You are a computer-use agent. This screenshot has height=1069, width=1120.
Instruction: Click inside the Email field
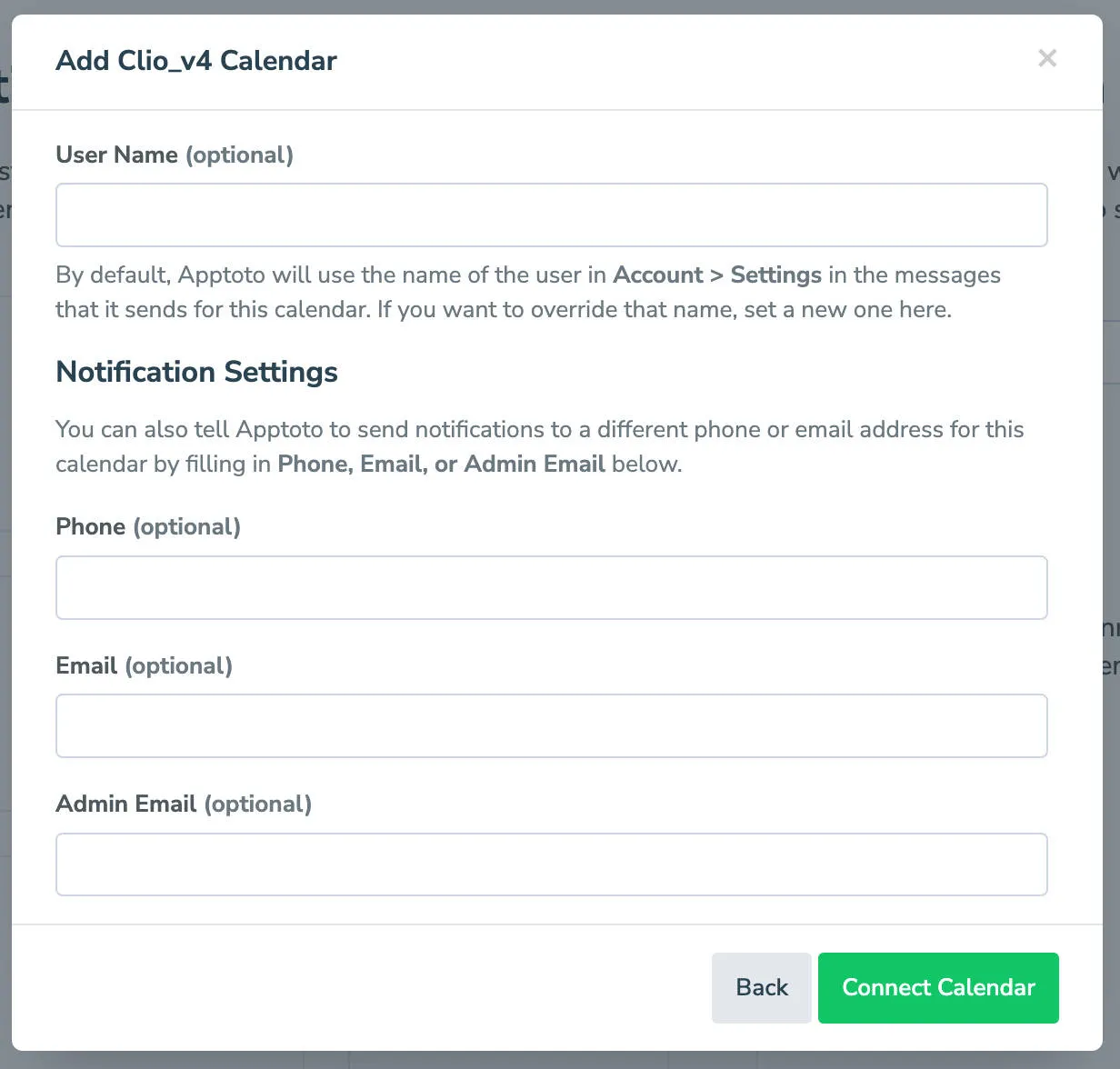(551, 725)
